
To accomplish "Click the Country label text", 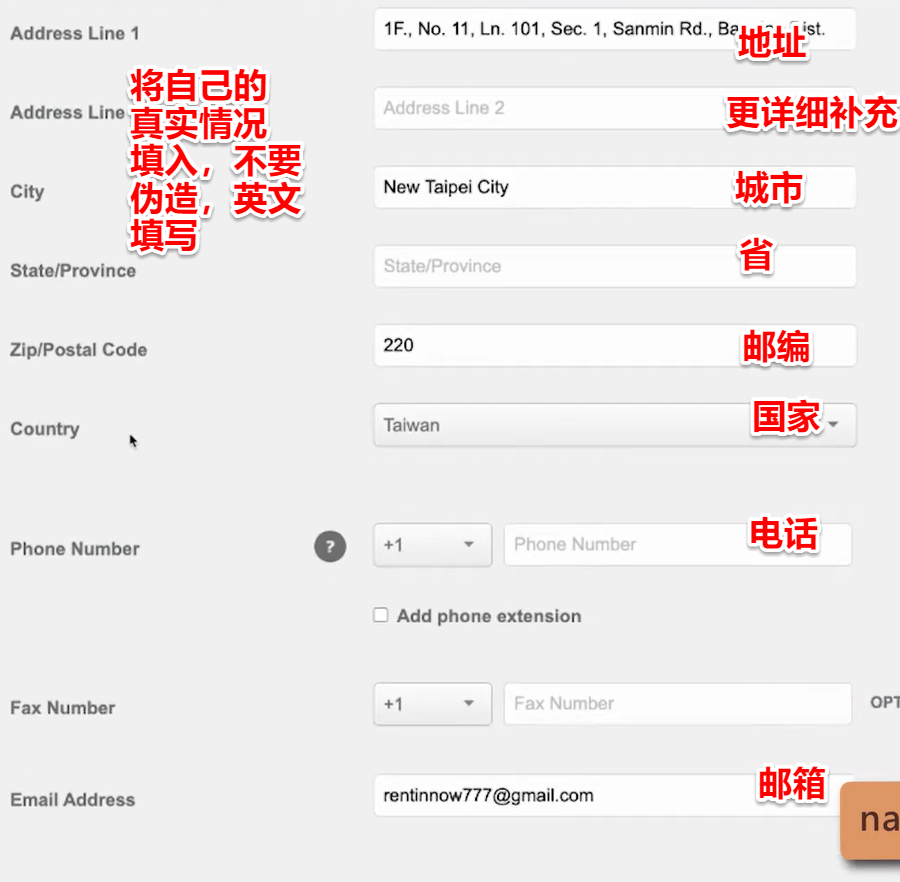I will [x=45, y=429].
